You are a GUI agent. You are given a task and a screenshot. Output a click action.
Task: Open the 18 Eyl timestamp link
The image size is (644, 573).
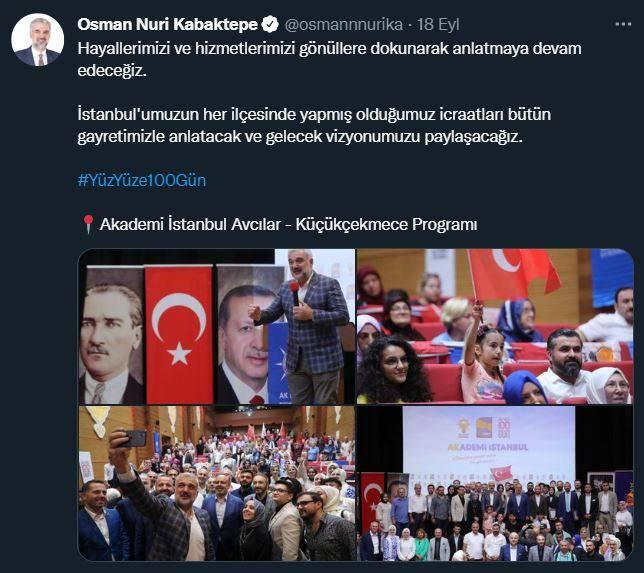438,25
